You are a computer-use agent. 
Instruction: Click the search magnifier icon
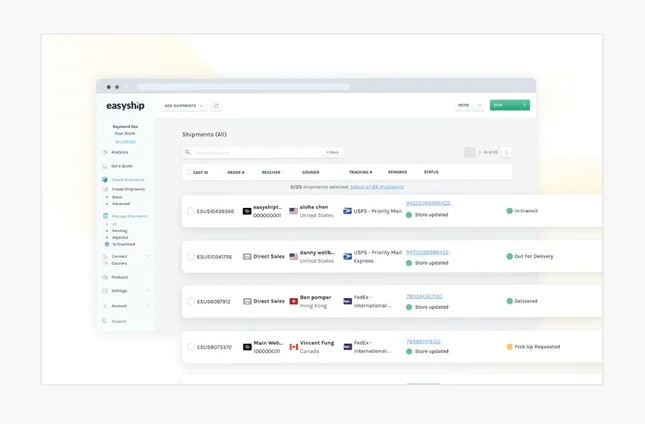coord(188,152)
